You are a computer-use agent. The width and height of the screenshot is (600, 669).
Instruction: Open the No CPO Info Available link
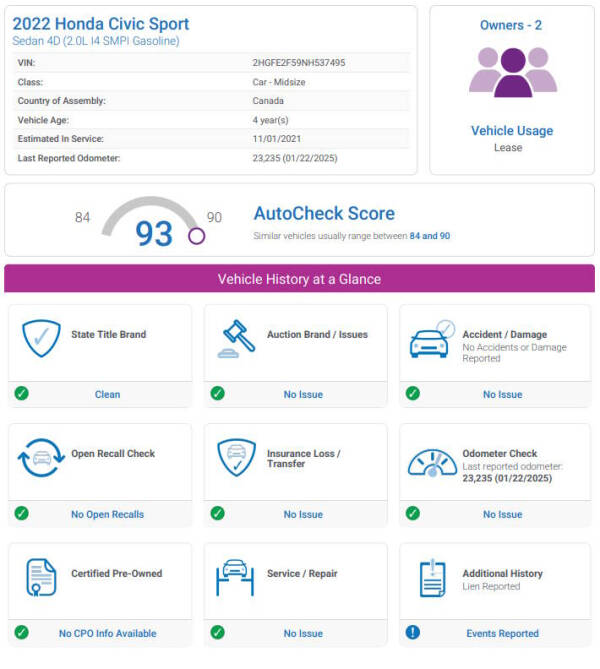click(107, 633)
